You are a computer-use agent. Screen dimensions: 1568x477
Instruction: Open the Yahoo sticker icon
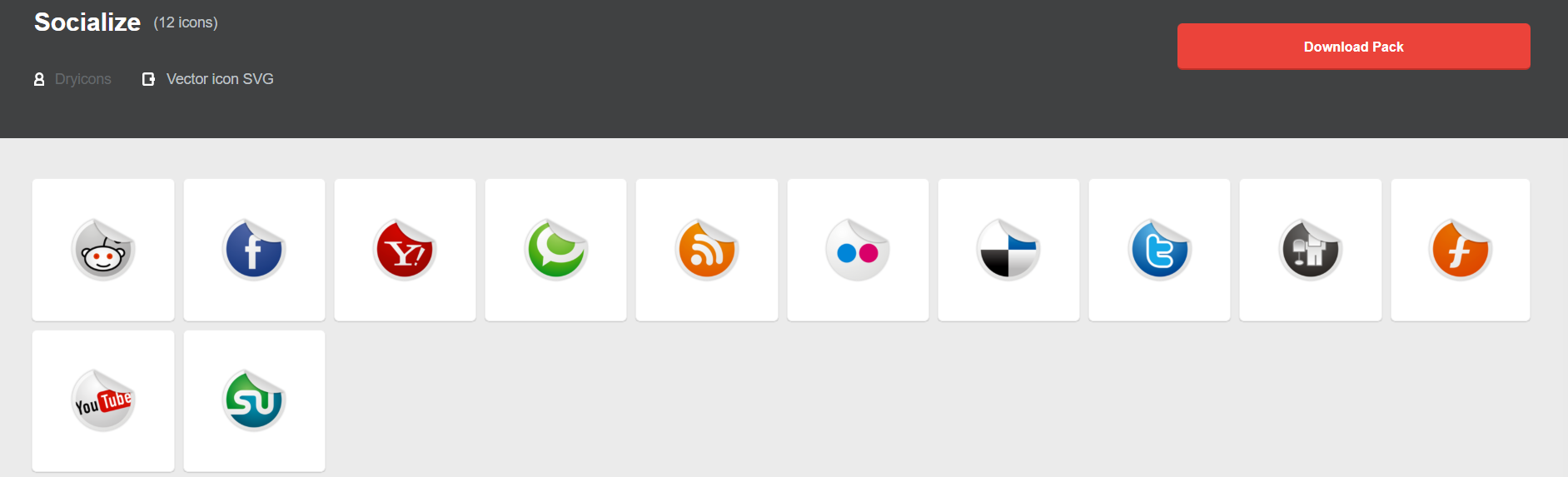405,250
